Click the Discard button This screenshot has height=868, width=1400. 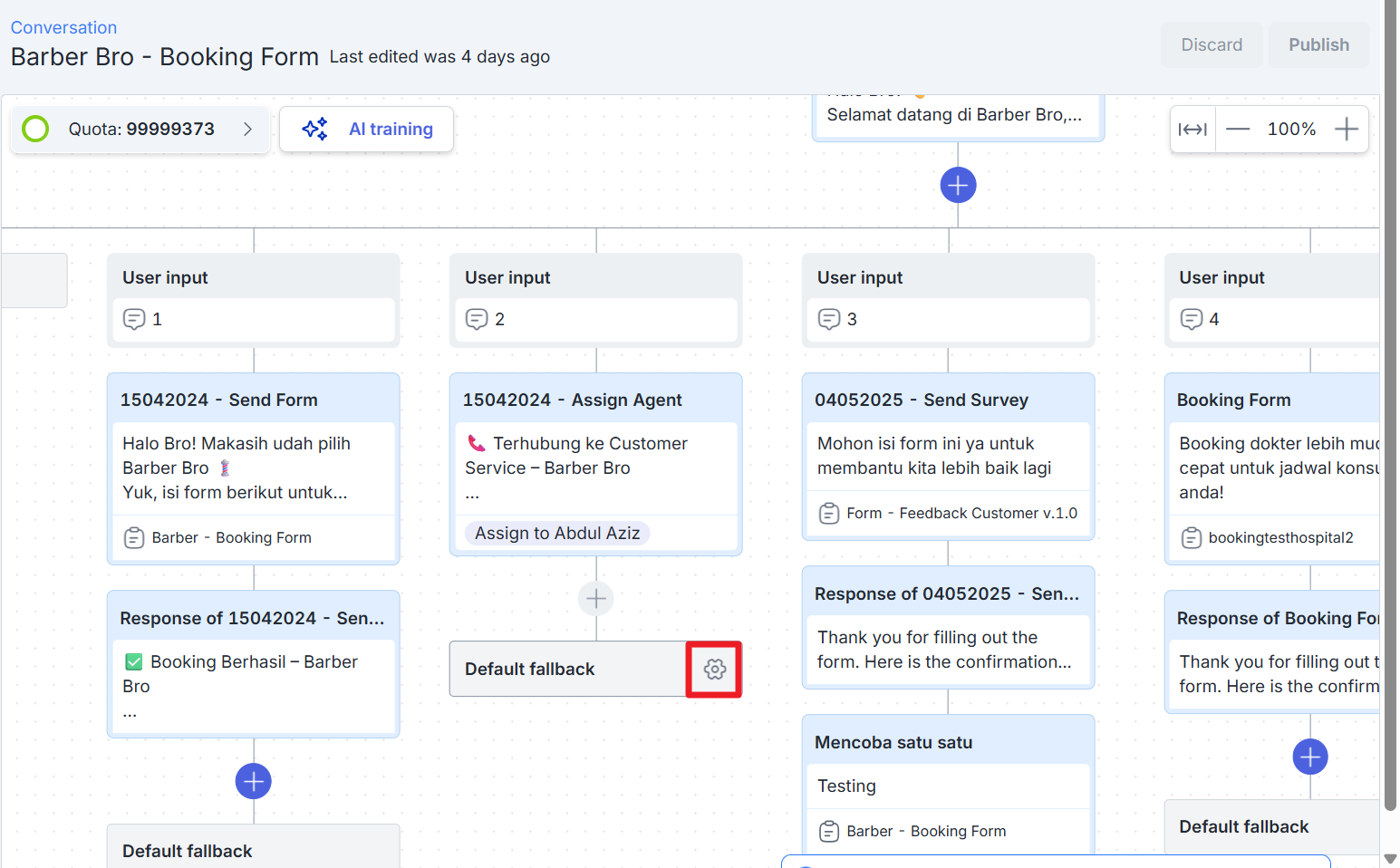pos(1212,44)
